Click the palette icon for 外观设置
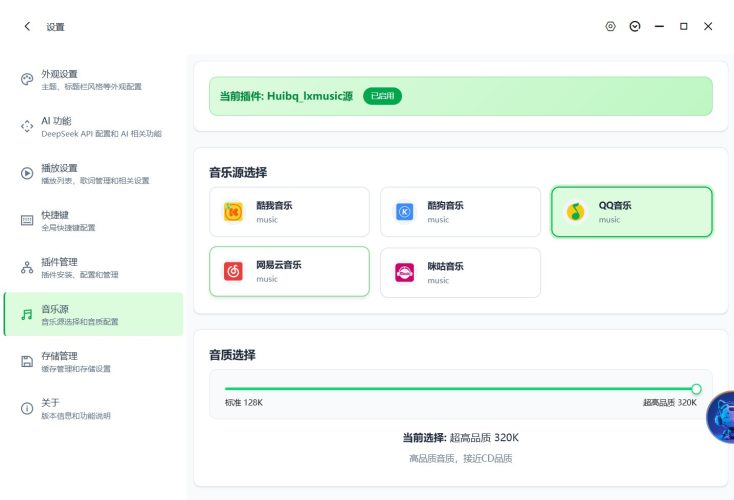Screen dimensions: 734x500 click(x=27, y=79)
